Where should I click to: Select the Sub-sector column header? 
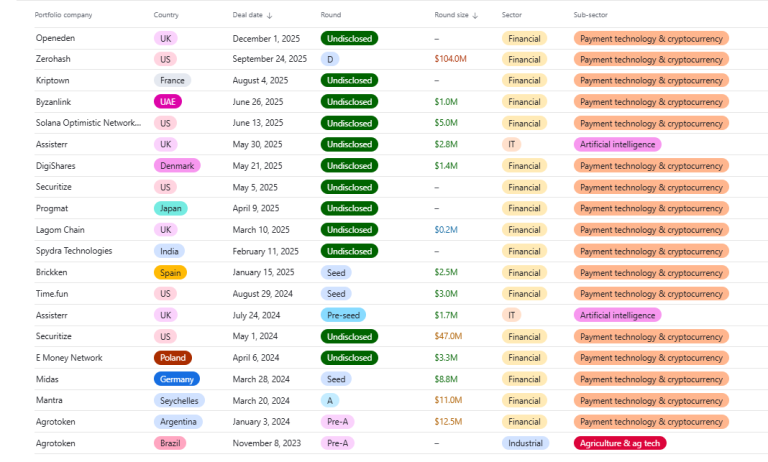click(x=590, y=15)
